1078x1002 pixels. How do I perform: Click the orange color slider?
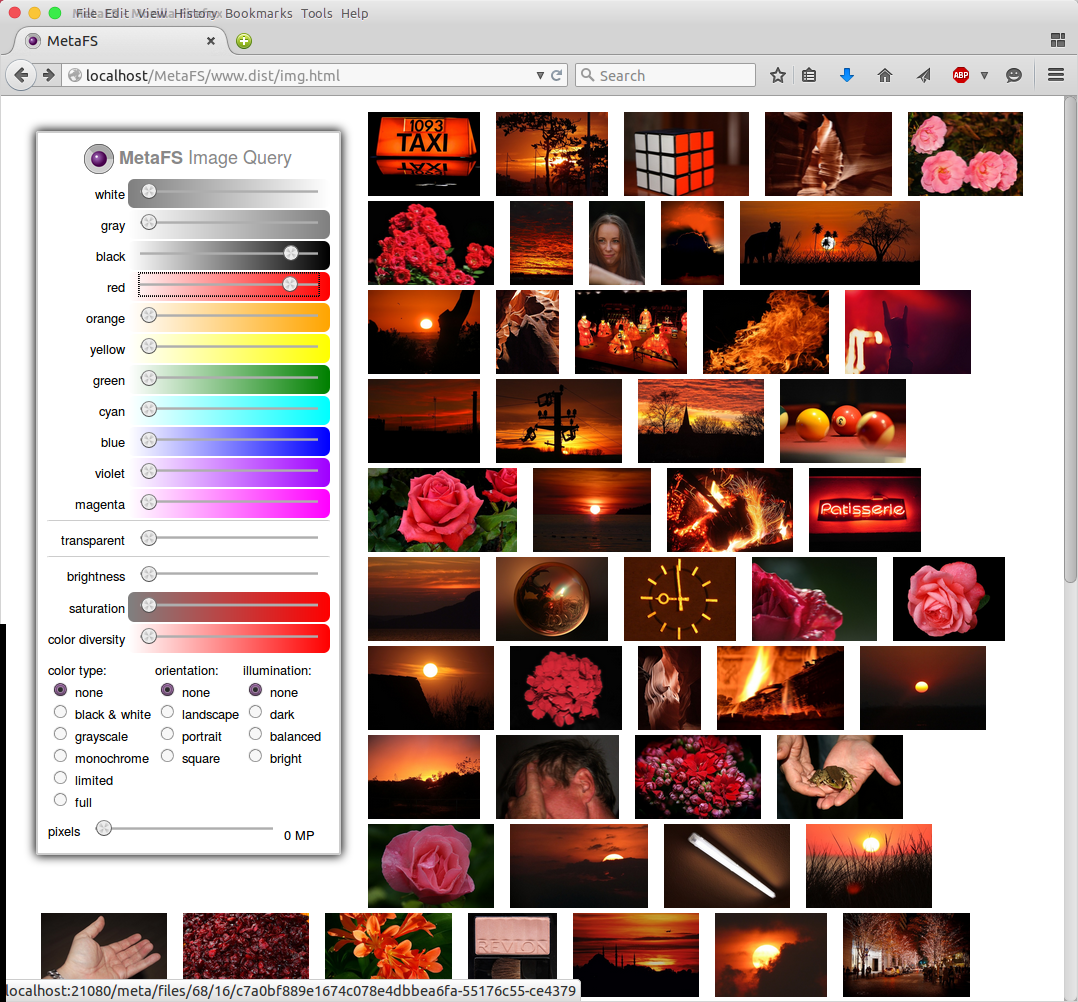[229, 316]
